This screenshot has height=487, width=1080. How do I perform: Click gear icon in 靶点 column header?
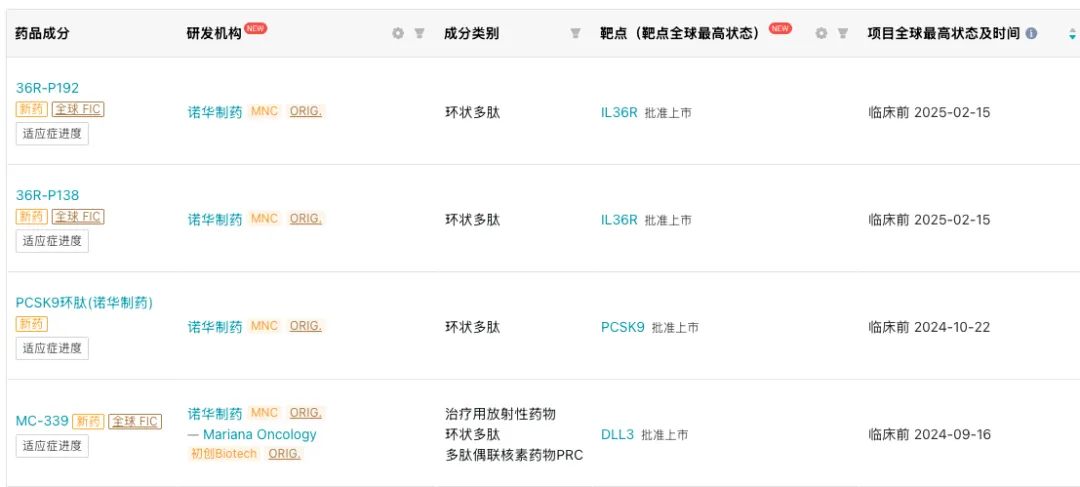click(x=821, y=33)
